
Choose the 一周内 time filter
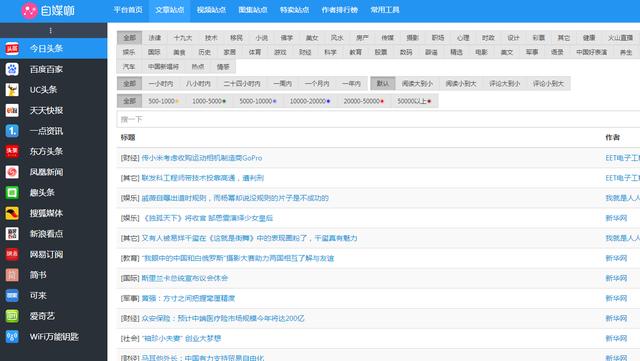[282, 84]
